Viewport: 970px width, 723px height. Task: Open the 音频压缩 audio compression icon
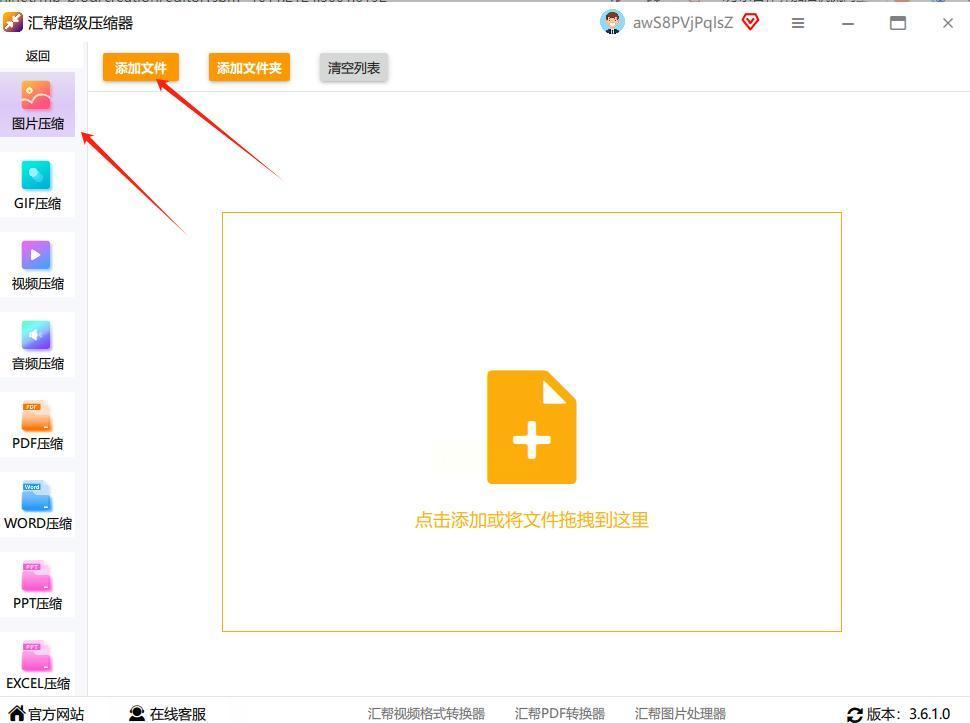point(36,335)
